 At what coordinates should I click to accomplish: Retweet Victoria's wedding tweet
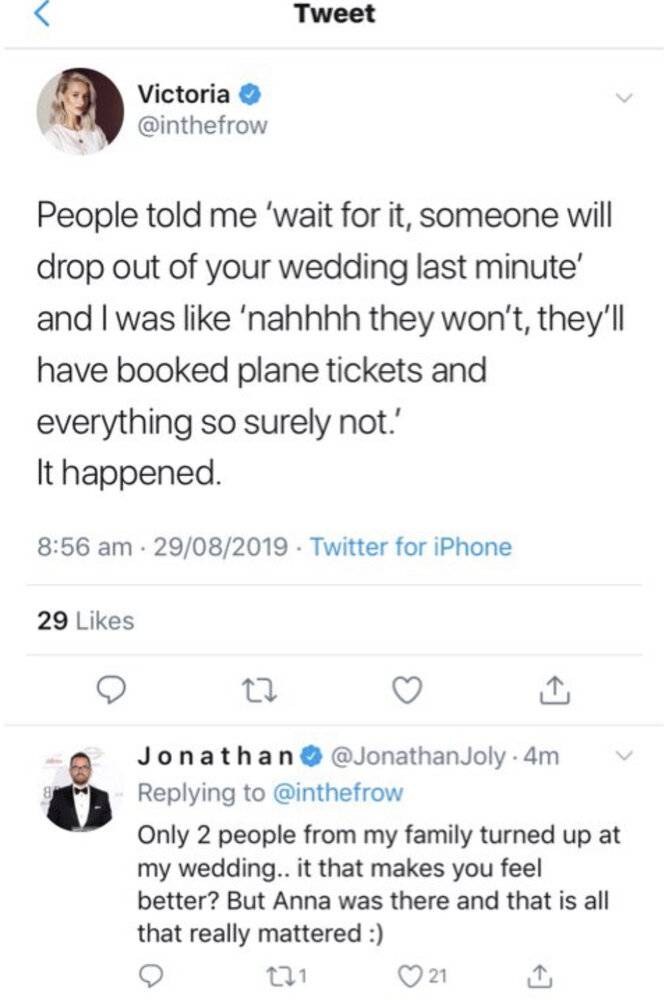point(259,691)
